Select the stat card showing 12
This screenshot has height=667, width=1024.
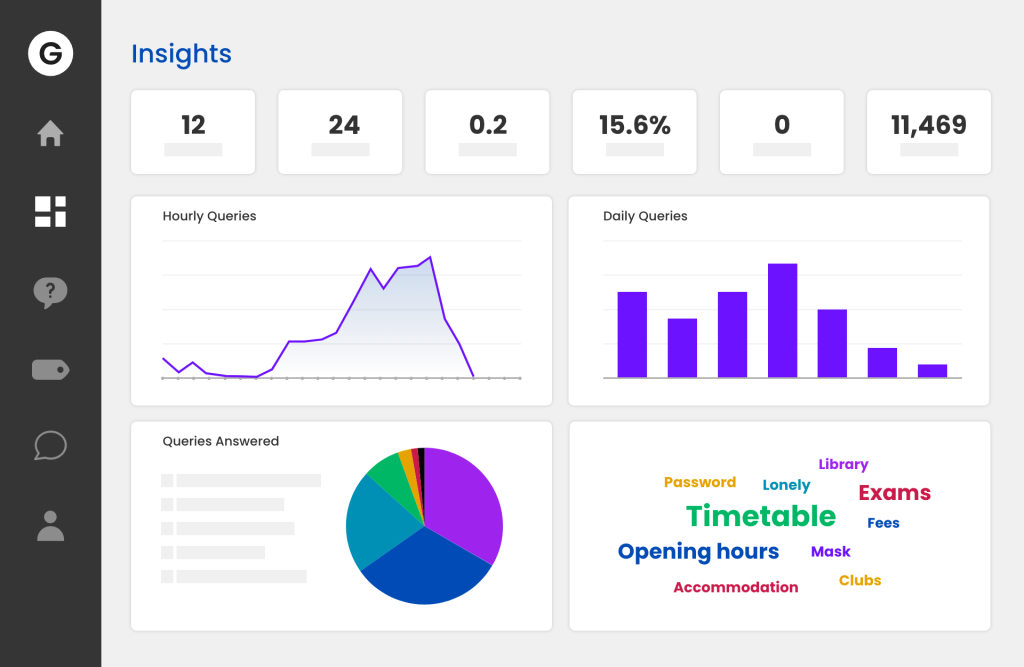pos(193,131)
